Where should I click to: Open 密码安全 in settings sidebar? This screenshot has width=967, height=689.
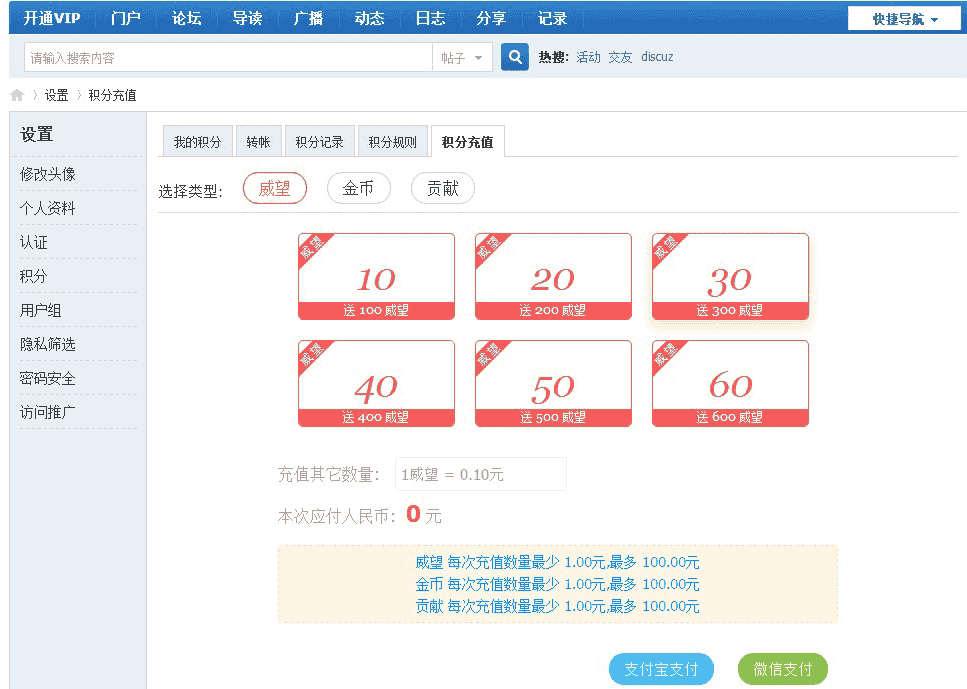(x=48, y=378)
